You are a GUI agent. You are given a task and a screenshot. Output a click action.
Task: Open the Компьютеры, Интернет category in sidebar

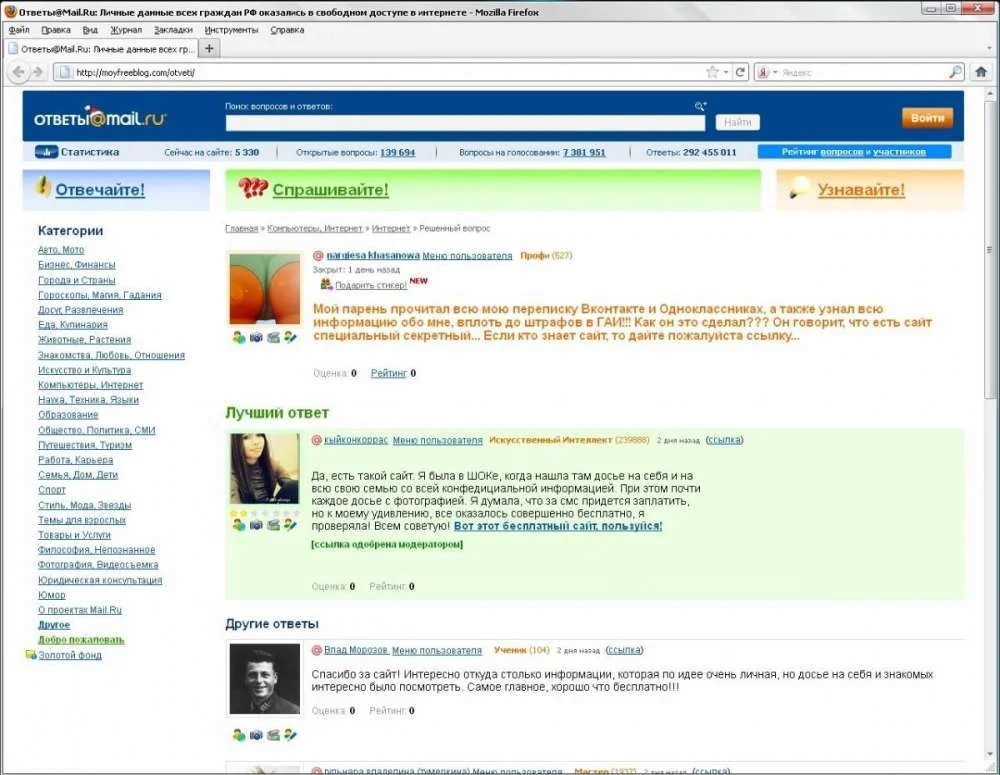click(x=91, y=385)
